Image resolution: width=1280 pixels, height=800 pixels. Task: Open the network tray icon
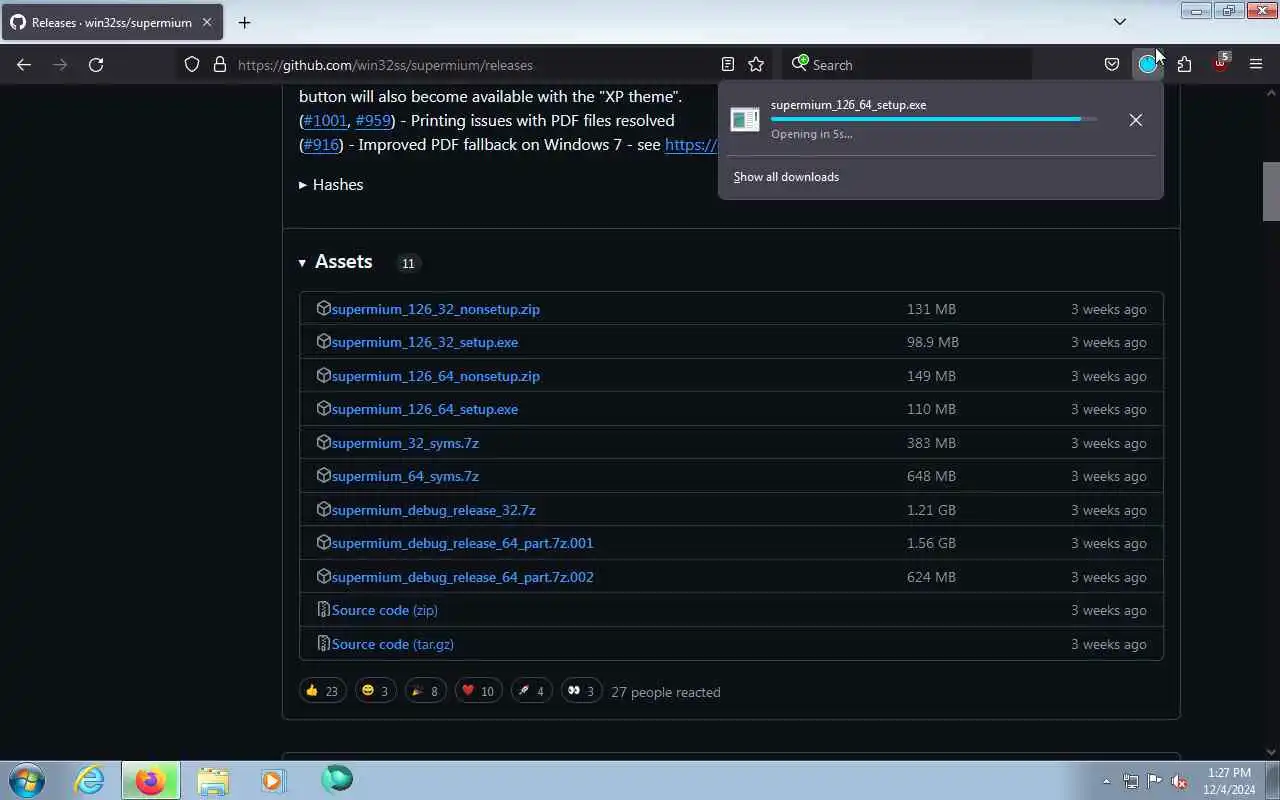point(1130,781)
